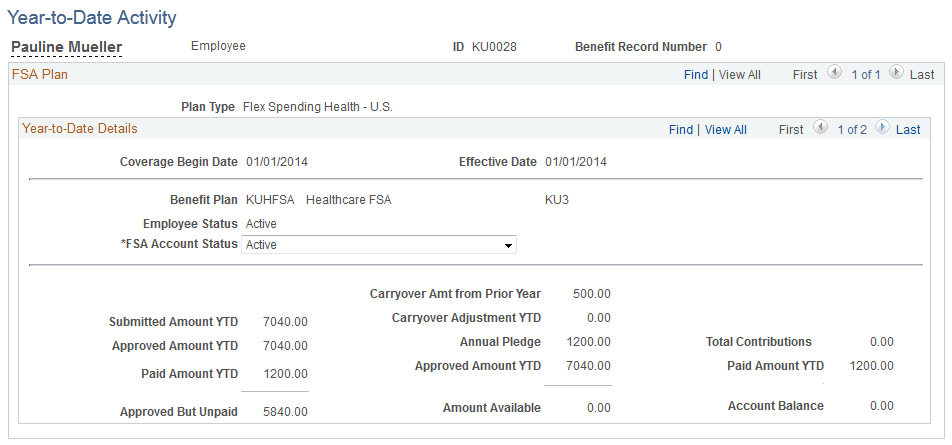Show next row in Year-to-Date Details

(881, 129)
